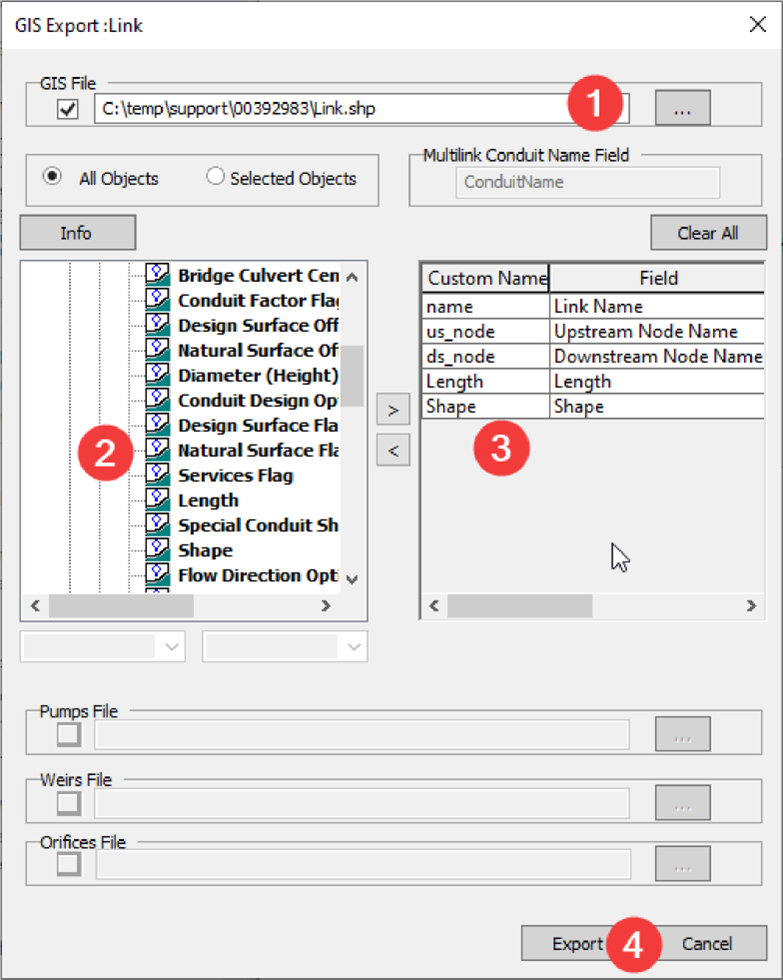This screenshot has height=980, width=783.
Task: Enable the Pumps File checkbox
Action: pyautogui.click(x=69, y=734)
